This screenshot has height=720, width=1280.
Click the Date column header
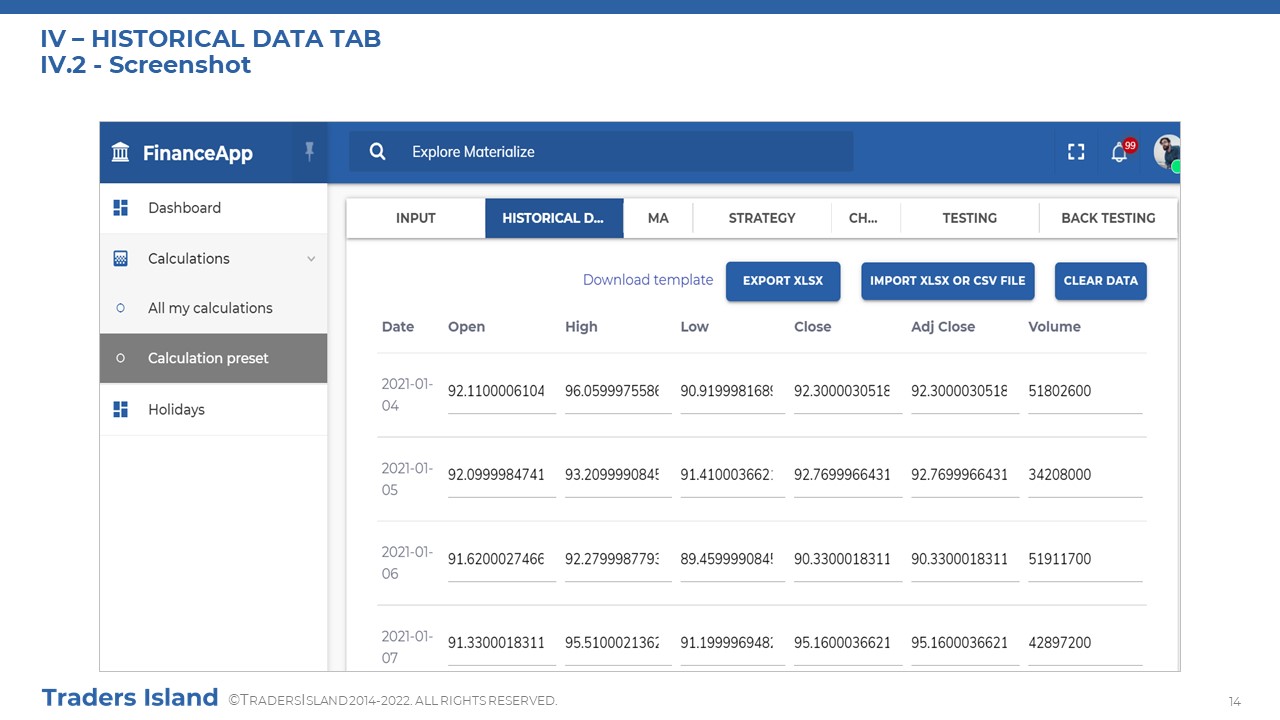tap(398, 327)
